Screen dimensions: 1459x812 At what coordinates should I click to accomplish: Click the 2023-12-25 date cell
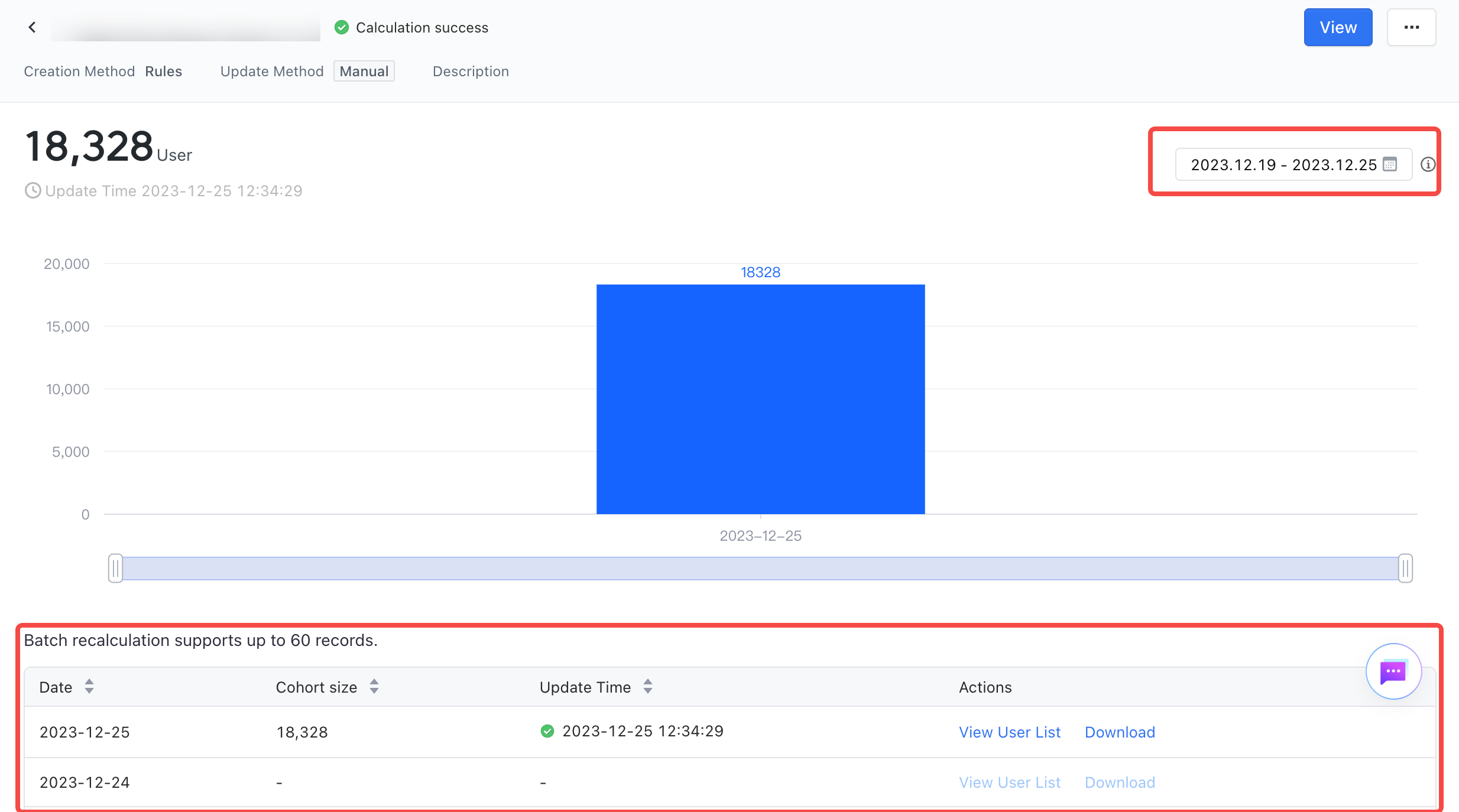(x=85, y=732)
